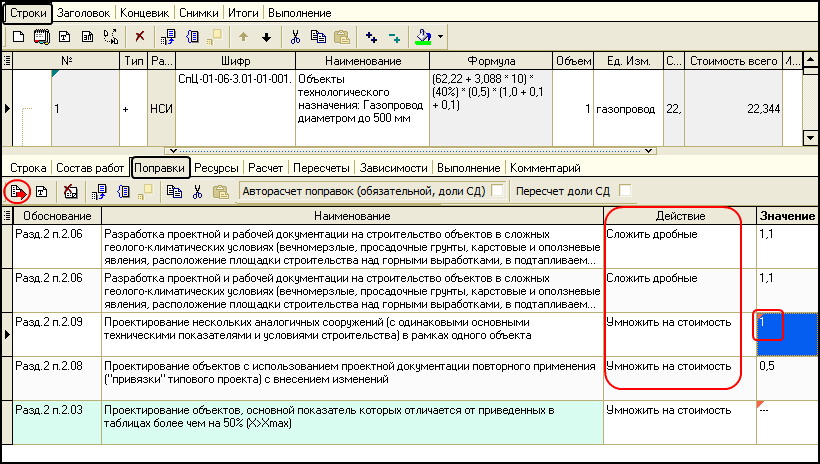Click the scroll down arrow of upper table
820x464 pixels.
coord(810,136)
